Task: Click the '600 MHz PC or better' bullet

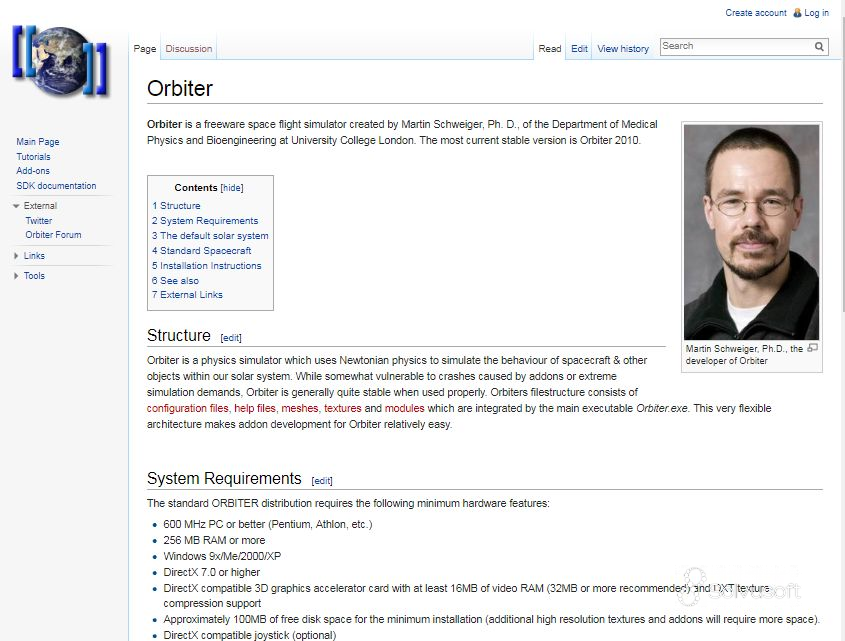Action: (268, 525)
